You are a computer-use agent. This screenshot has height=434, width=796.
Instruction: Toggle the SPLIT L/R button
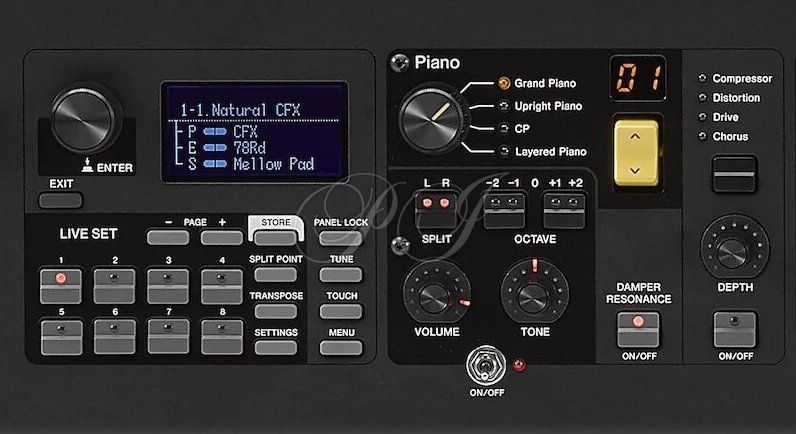[x=436, y=210]
